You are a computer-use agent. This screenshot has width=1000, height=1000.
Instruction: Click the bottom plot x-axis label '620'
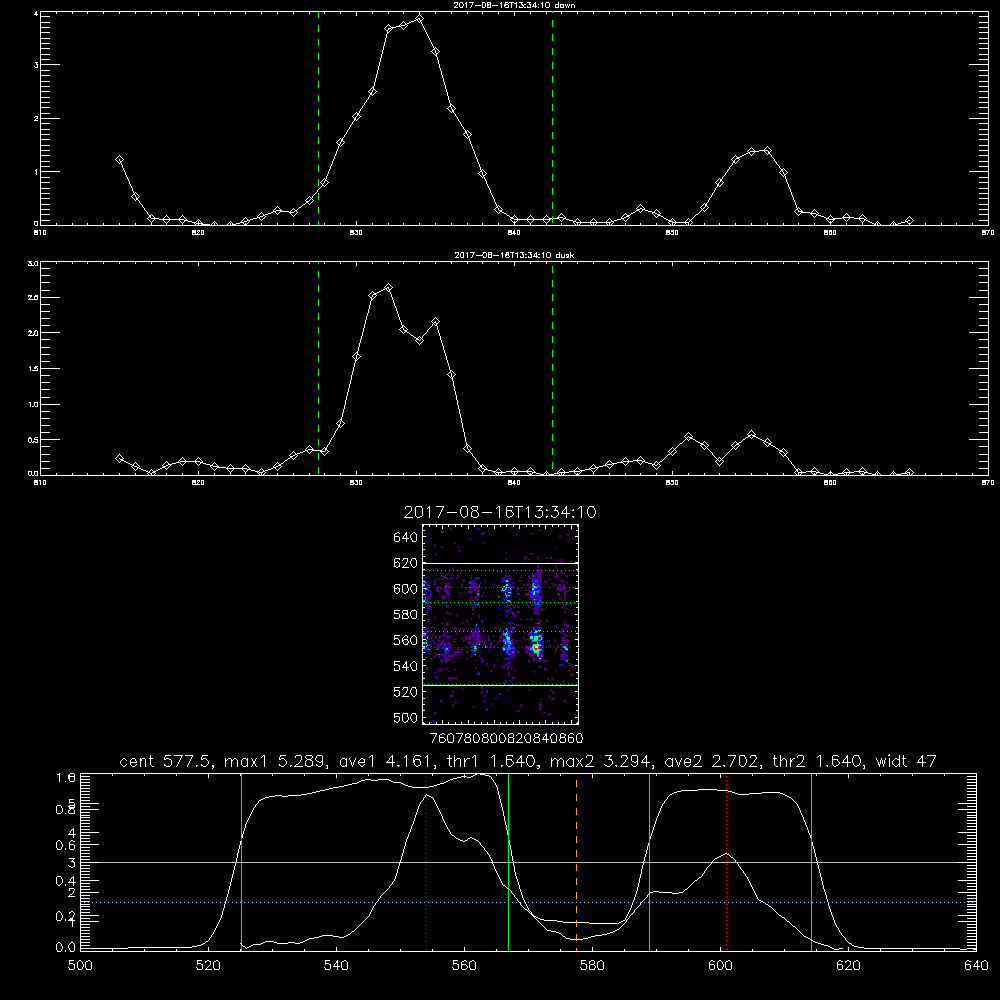pos(848,966)
